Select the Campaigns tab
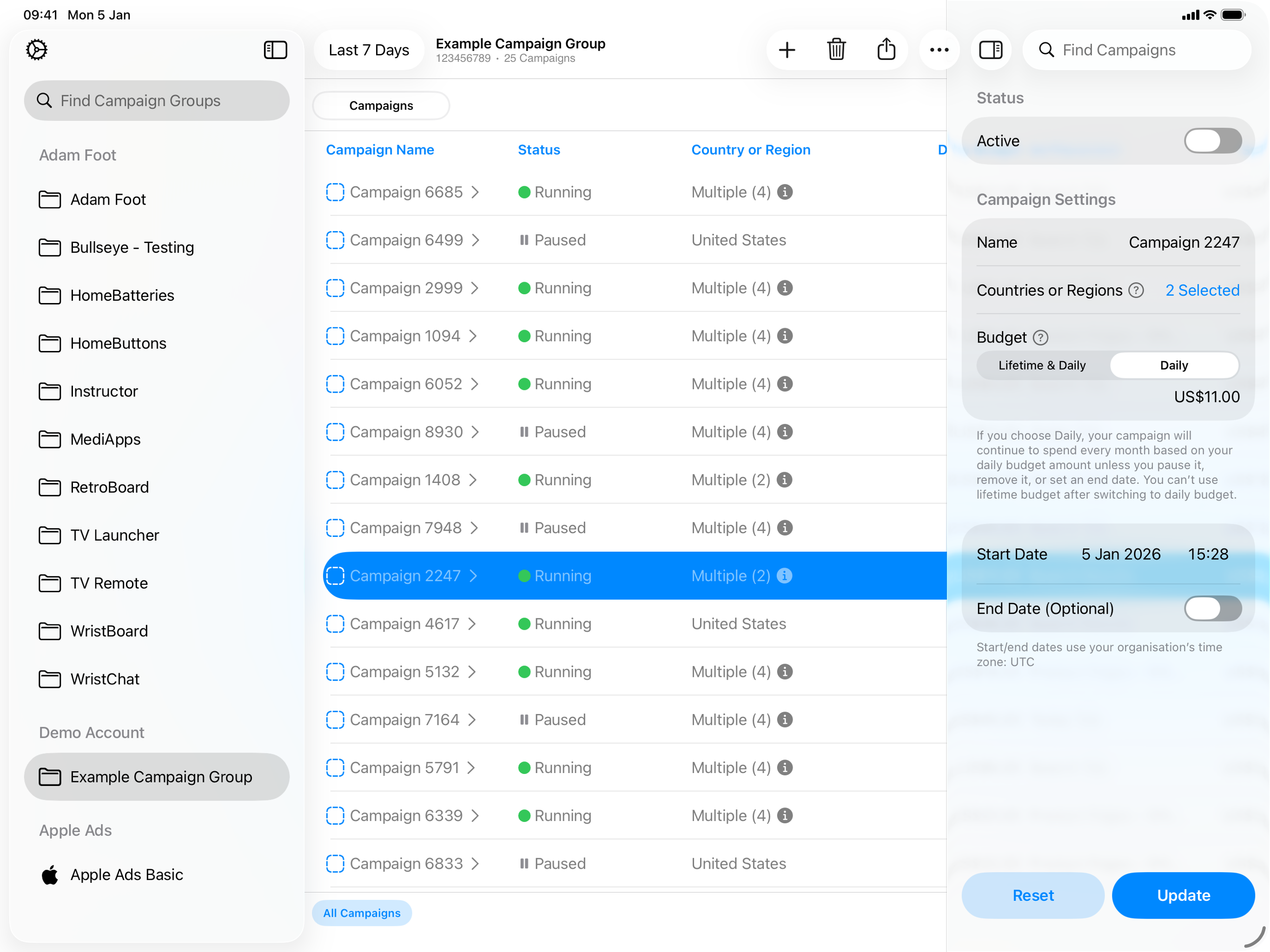1270x952 pixels. [x=381, y=106]
